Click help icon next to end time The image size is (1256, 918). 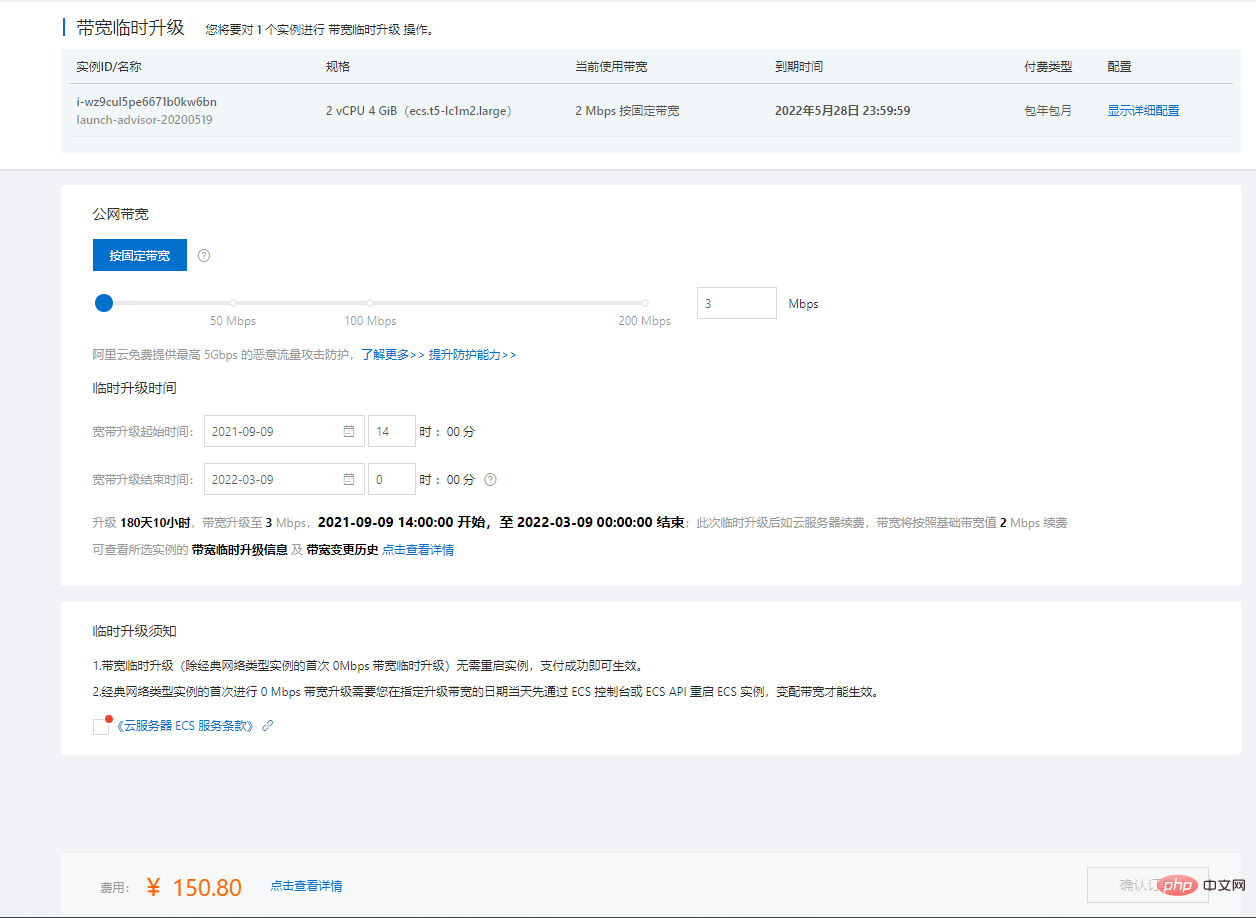pyautogui.click(x=490, y=479)
